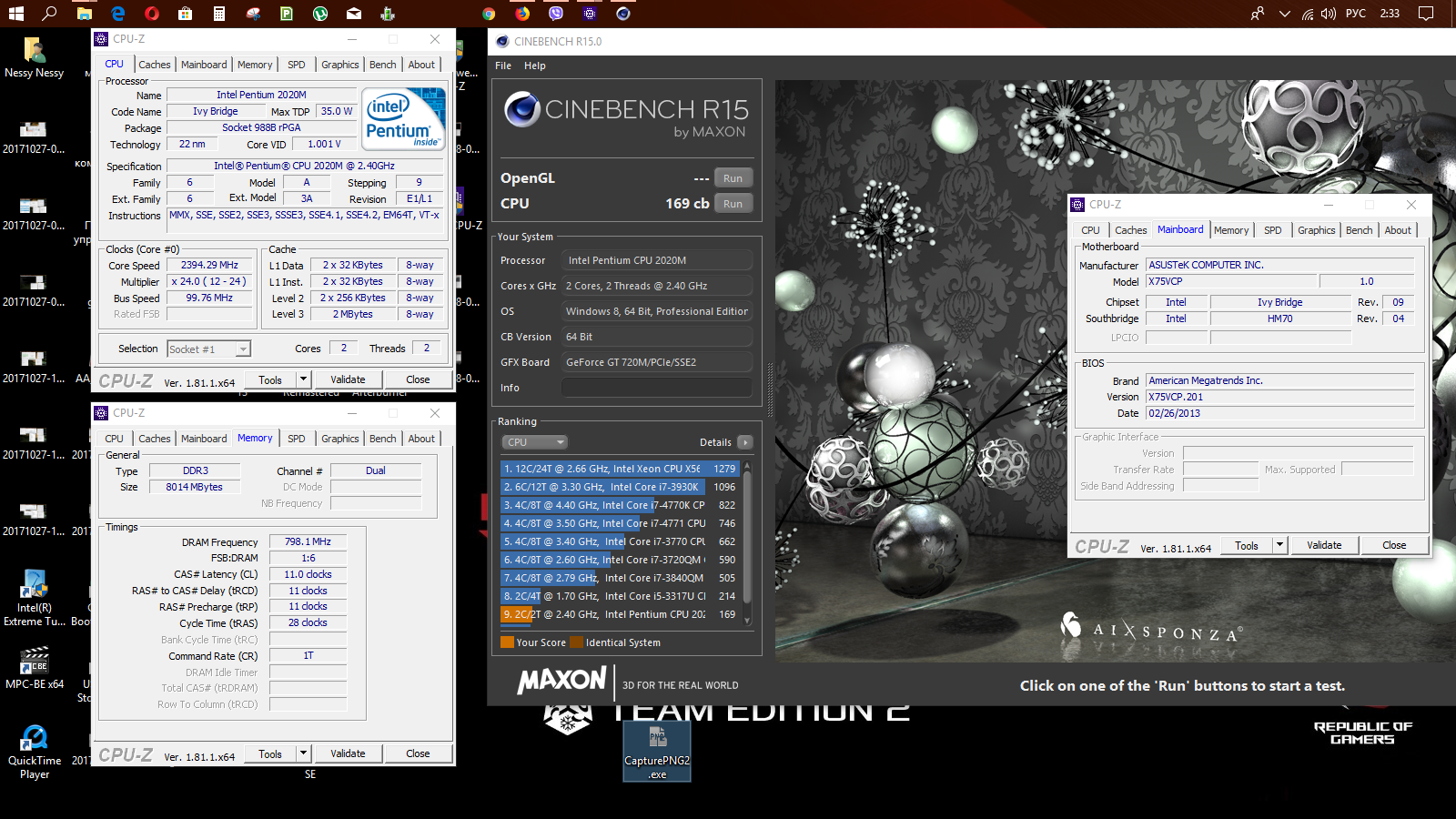The width and height of the screenshot is (1456, 819).
Task: Select ranking row Core i7-3720QM 590
Action: 620,560
